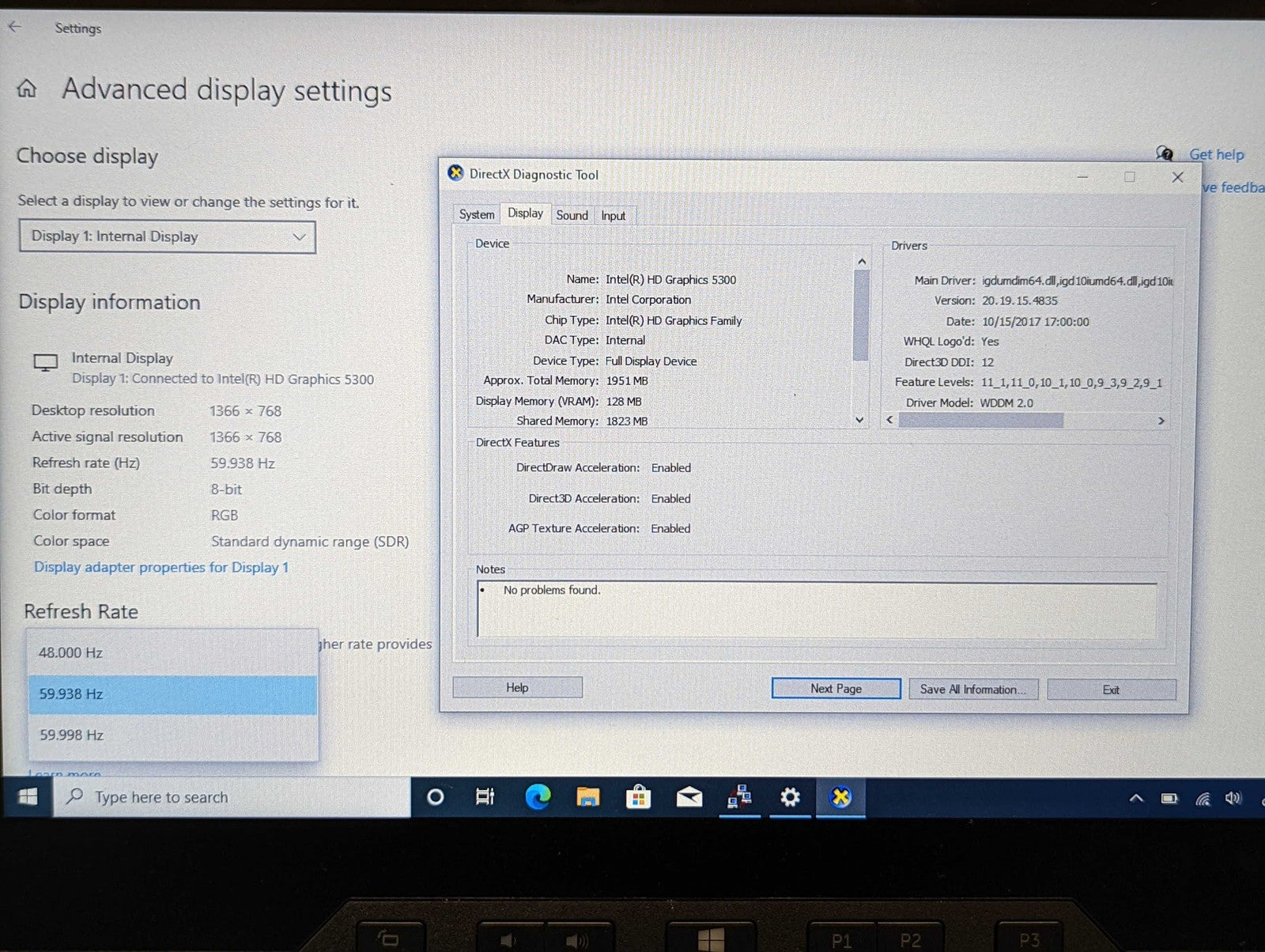Image resolution: width=1265 pixels, height=952 pixels.
Task: Open Settings home icon
Action: pyautogui.click(x=27, y=89)
